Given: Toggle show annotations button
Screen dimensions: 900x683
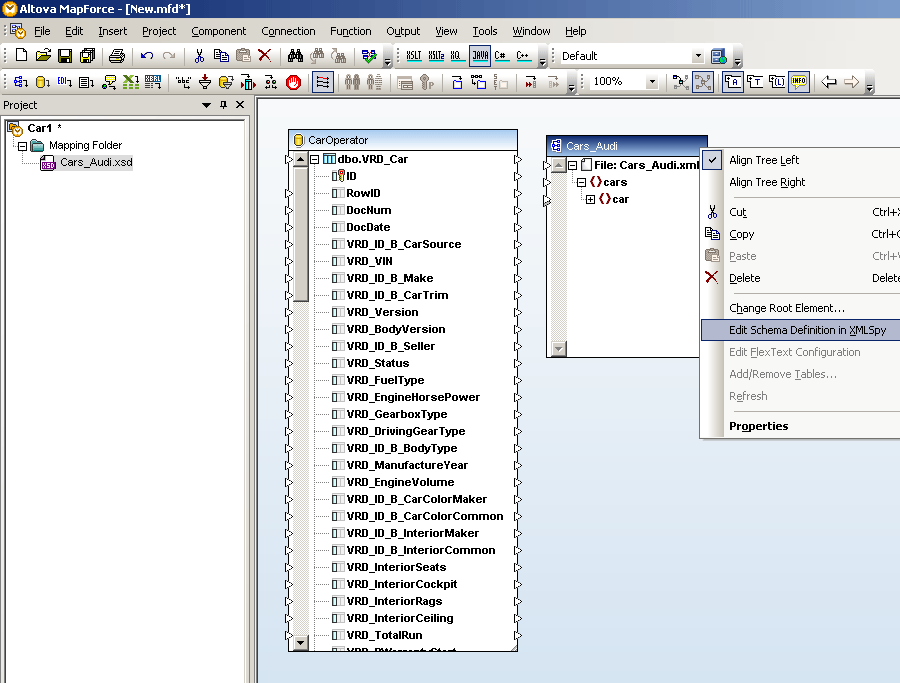Looking at the screenshot, I should point(732,82).
